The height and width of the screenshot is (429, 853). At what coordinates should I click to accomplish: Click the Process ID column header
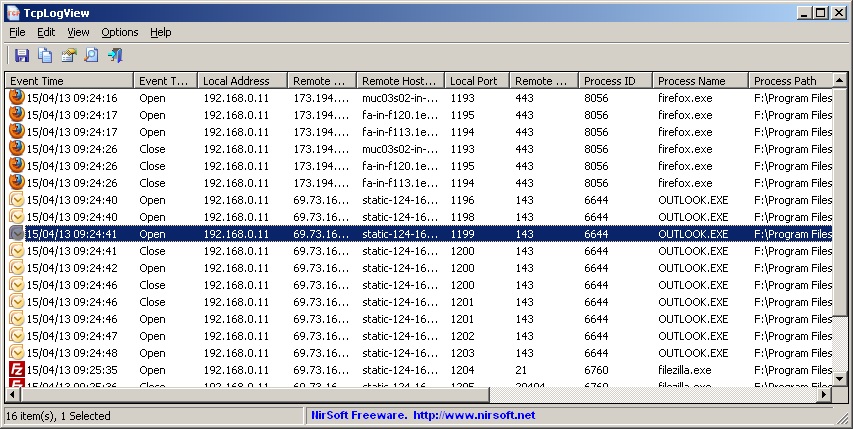click(x=615, y=81)
